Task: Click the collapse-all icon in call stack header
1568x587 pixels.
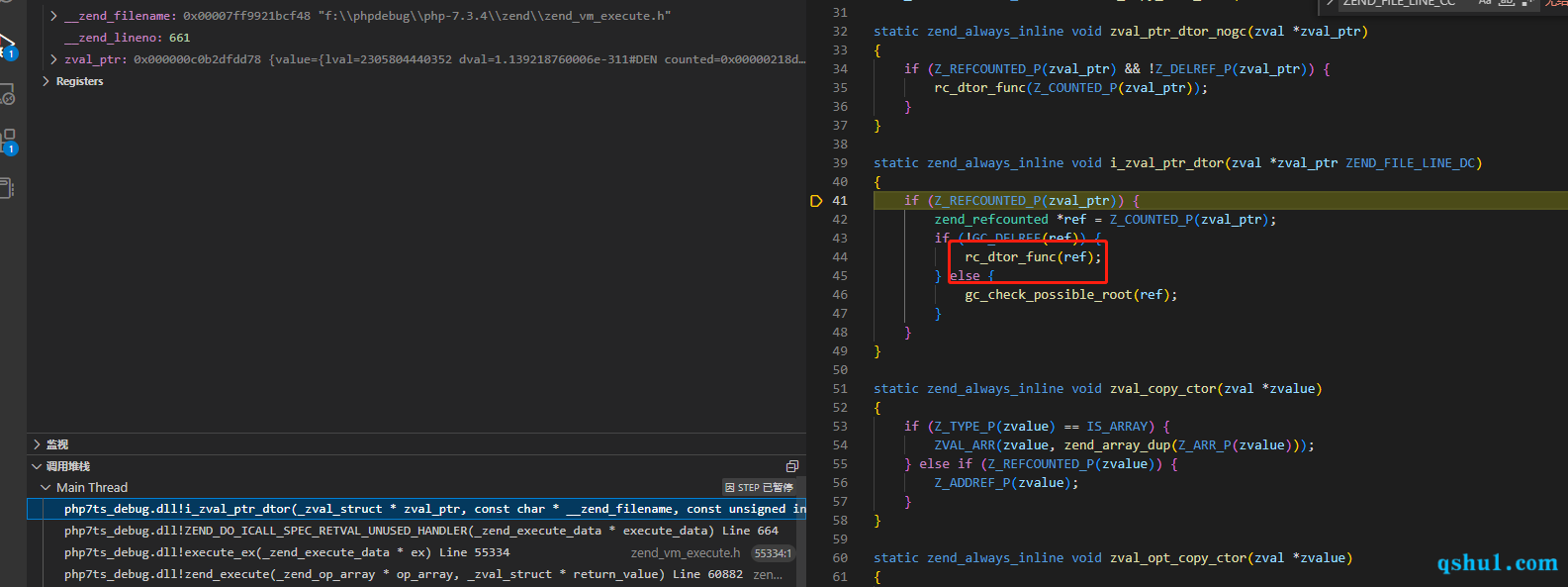Action: (x=792, y=466)
